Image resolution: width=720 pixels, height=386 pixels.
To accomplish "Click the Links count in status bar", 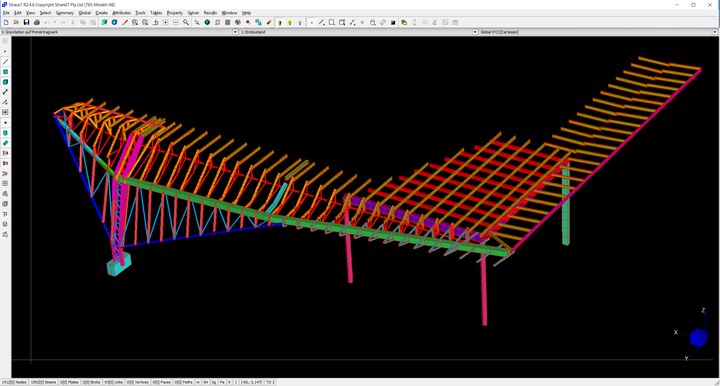I will (x=113, y=382).
